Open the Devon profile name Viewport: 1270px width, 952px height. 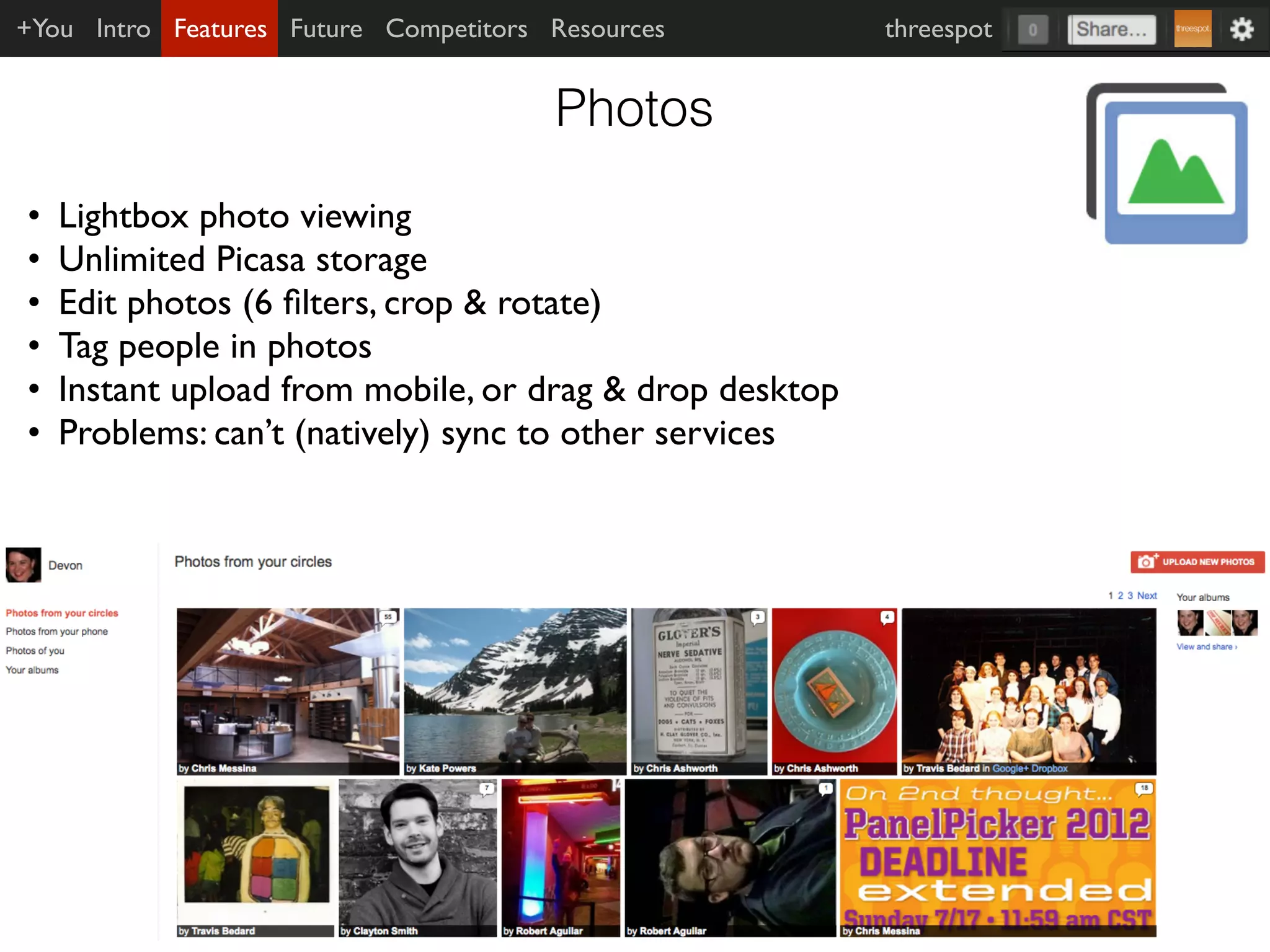(x=65, y=565)
